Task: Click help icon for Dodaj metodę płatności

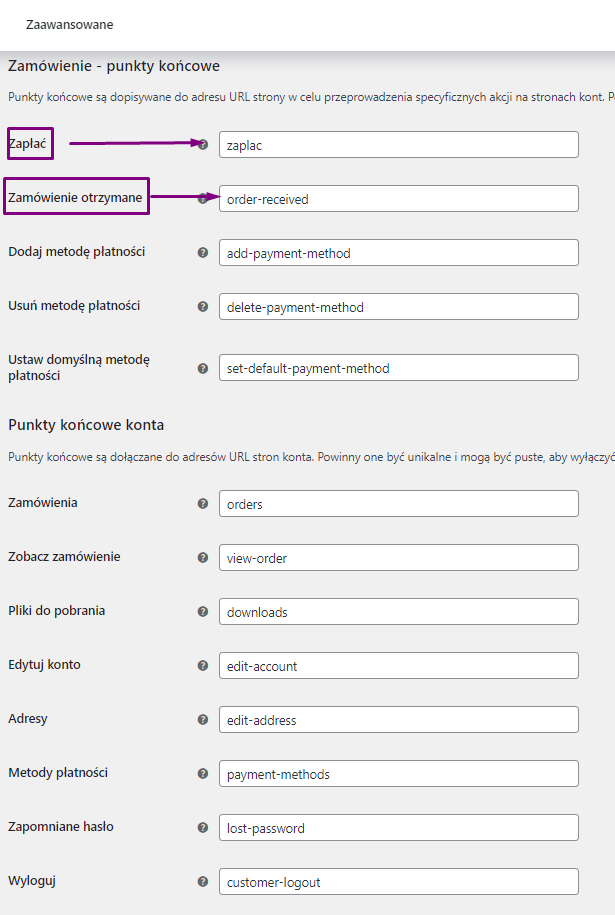Action: [x=203, y=253]
